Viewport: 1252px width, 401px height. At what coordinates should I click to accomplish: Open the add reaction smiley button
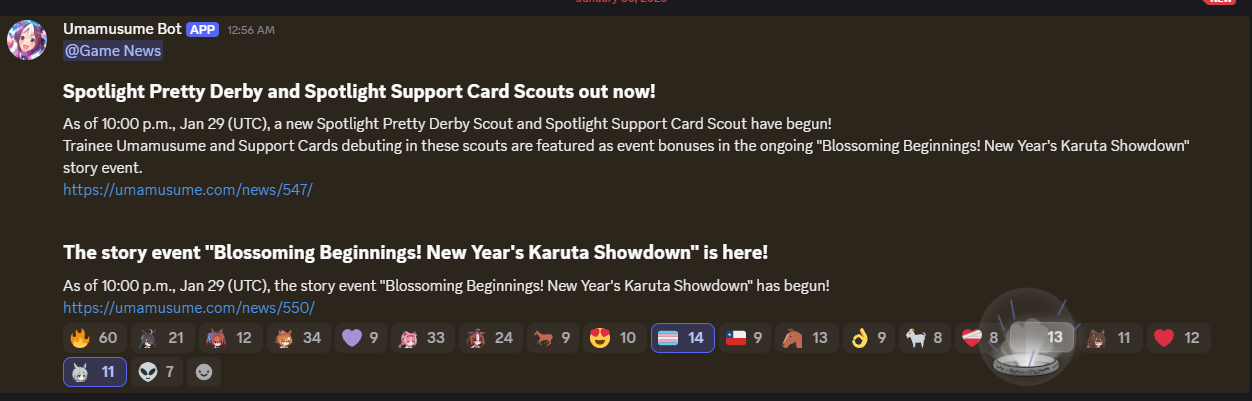[x=204, y=372]
